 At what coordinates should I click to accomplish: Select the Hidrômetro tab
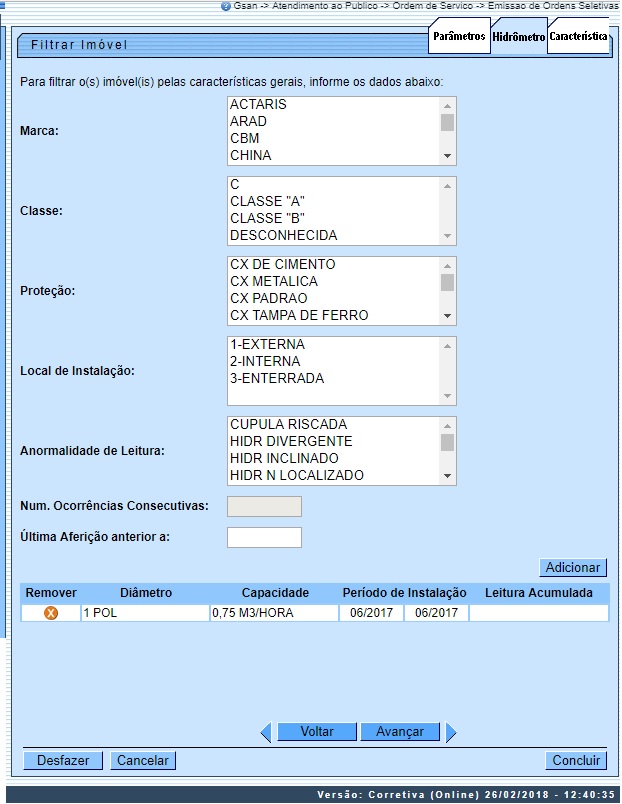518,37
